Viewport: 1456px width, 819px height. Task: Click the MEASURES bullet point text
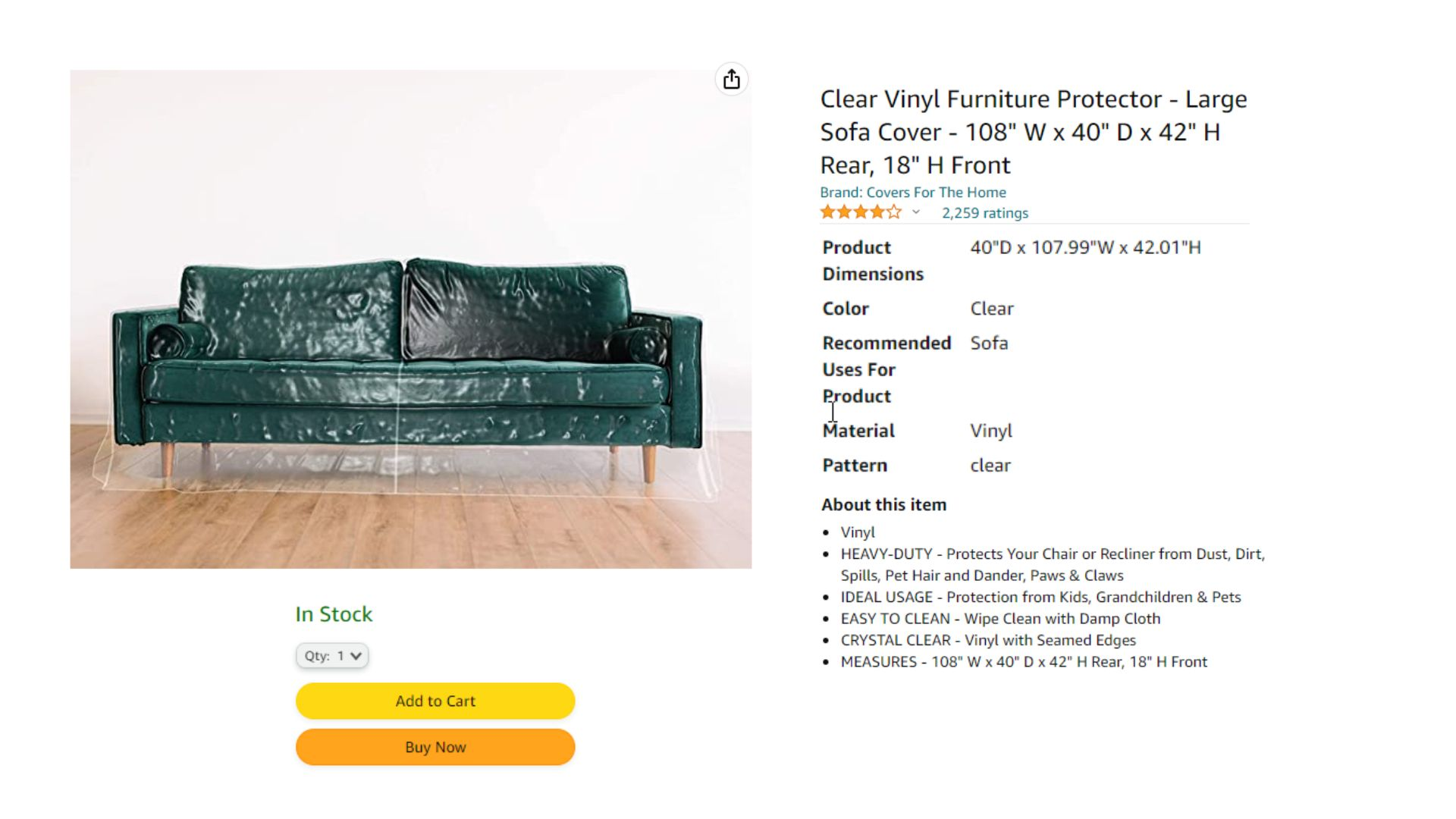(x=1024, y=662)
